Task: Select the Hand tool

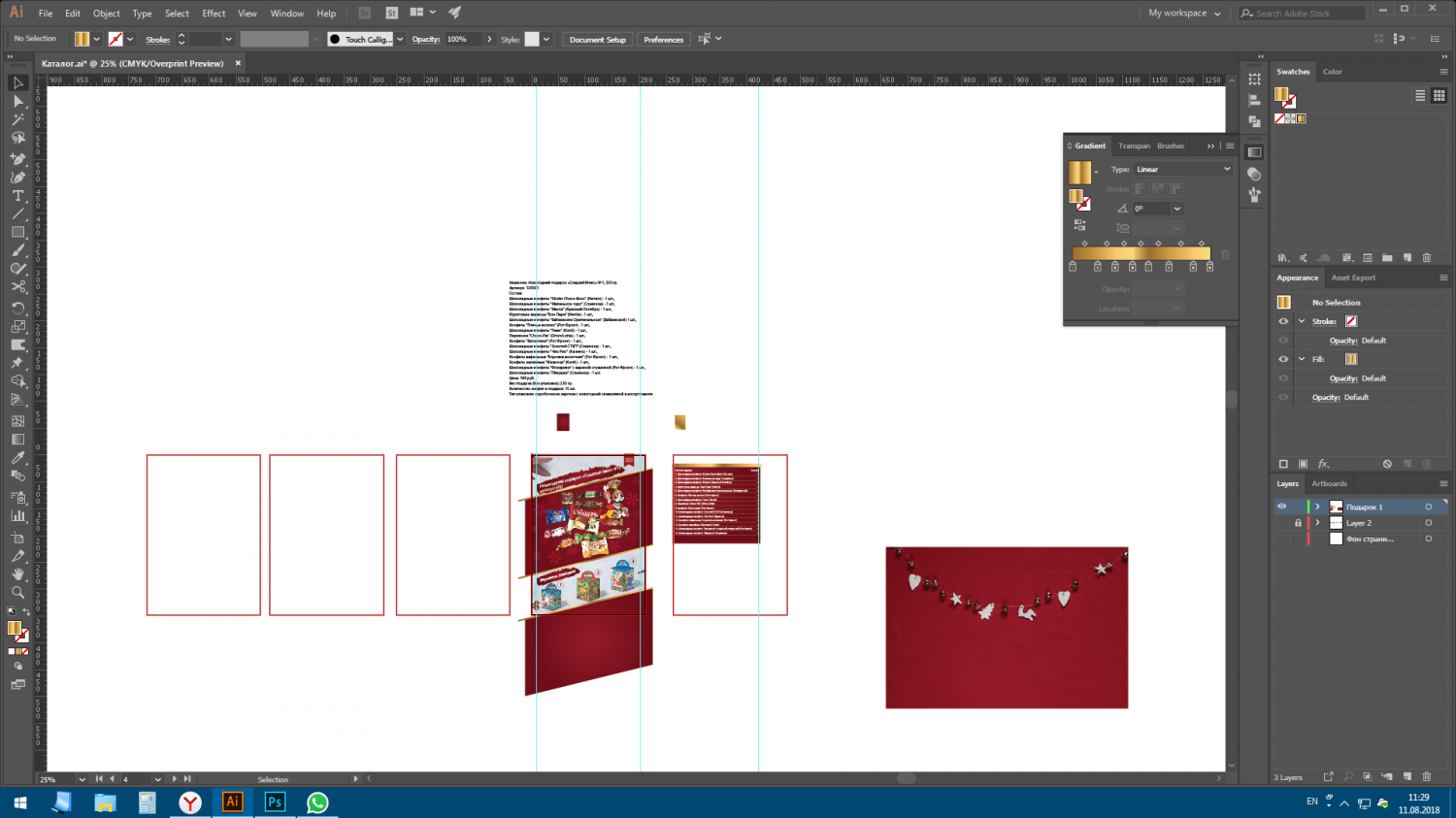Action: click(x=17, y=573)
